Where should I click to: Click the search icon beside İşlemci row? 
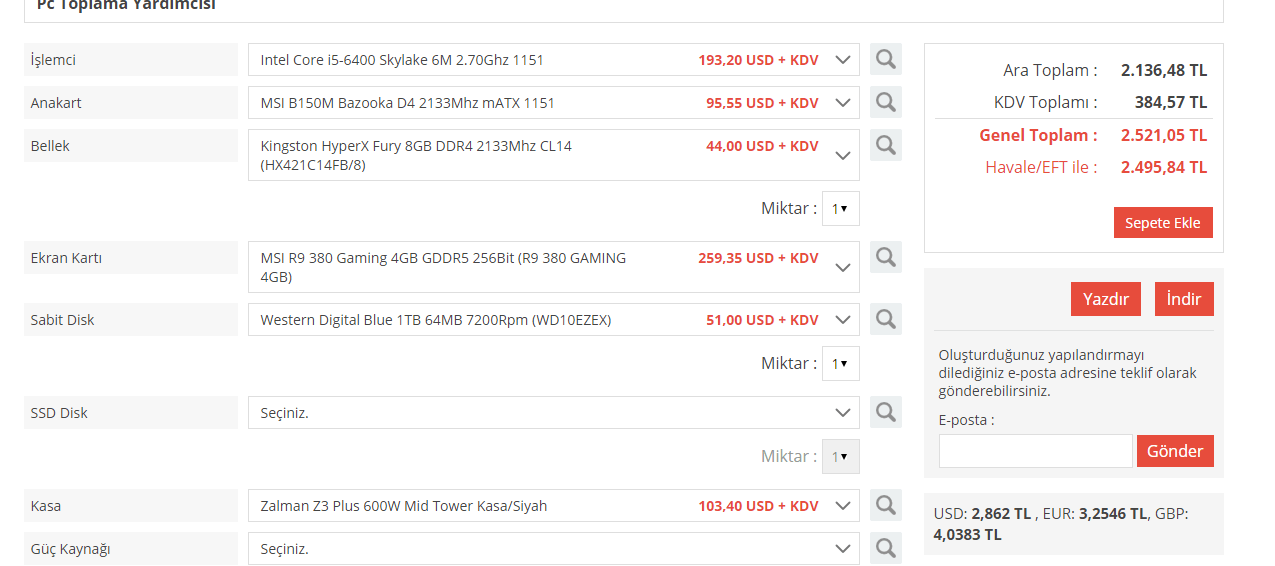(x=885, y=59)
